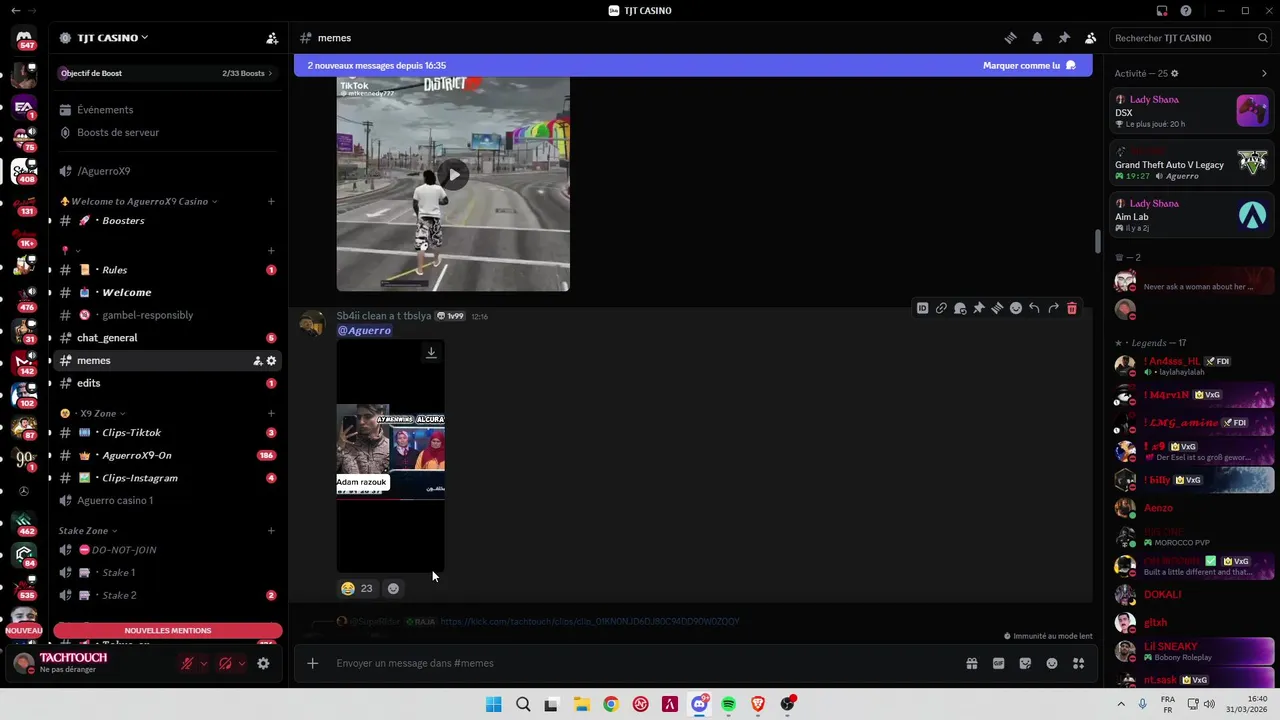Open Objectif de Boost progress bar
The width and height of the screenshot is (1280, 720).
tap(166, 73)
